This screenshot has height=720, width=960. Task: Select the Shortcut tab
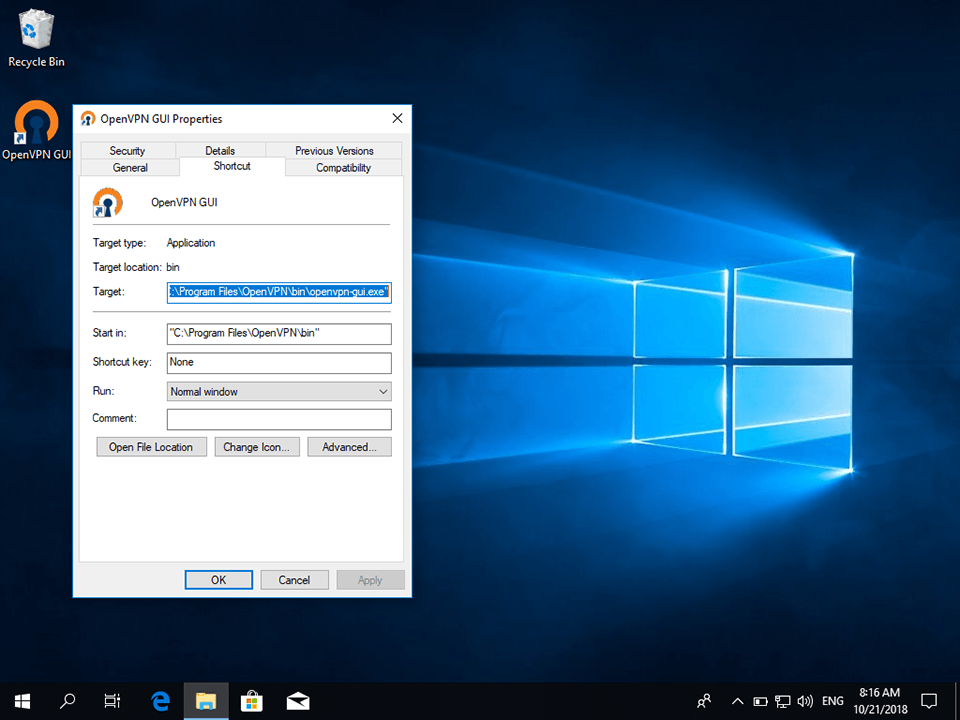[x=232, y=166]
